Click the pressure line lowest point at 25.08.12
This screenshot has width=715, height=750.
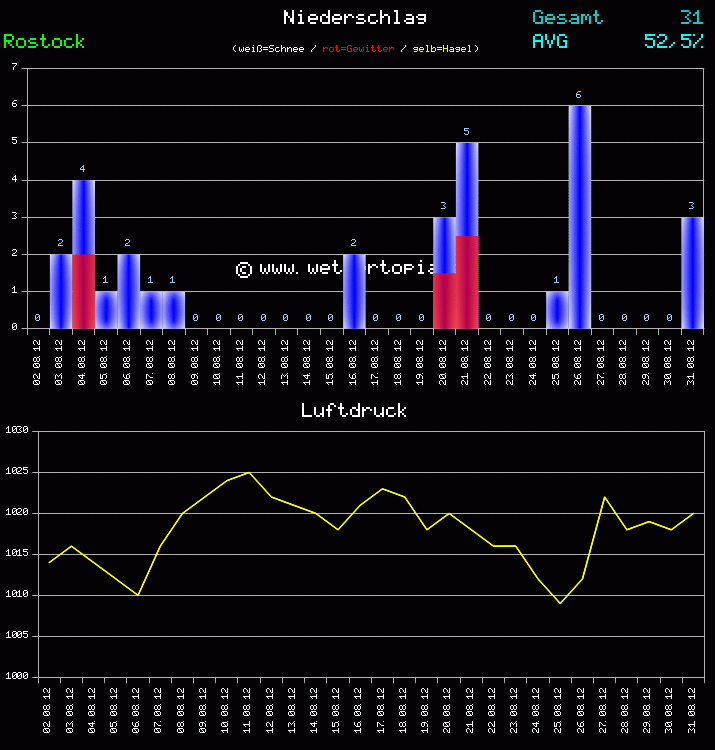tap(560, 603)
